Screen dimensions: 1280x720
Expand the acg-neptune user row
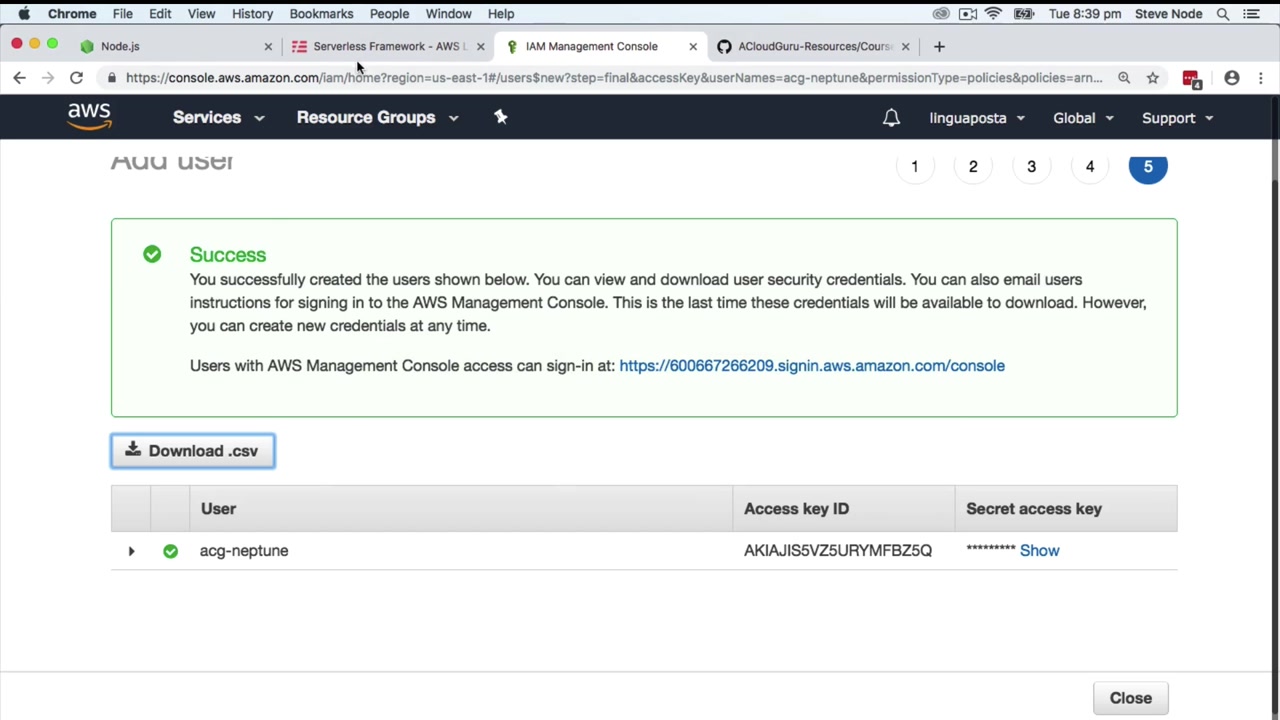tap(131, 551)
